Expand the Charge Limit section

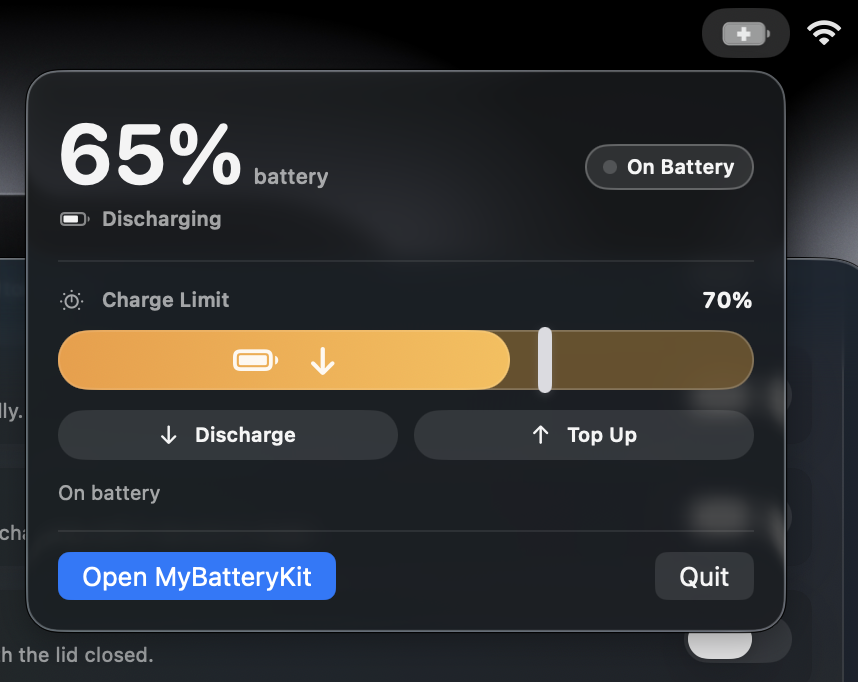[x=165, y=299]
